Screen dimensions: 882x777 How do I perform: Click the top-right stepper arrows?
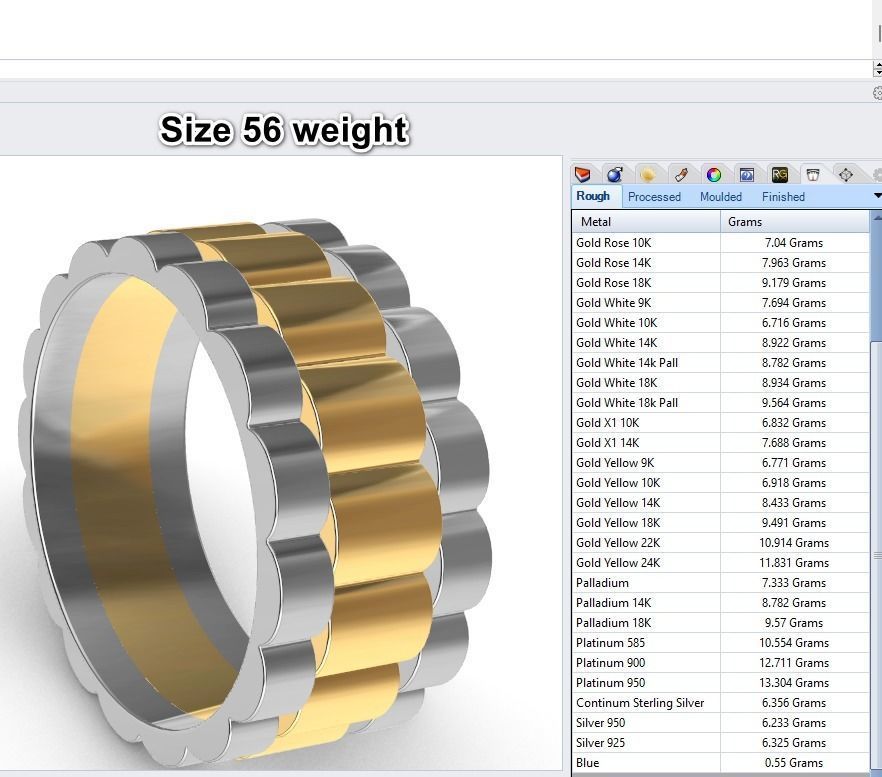tap(878, 69)
